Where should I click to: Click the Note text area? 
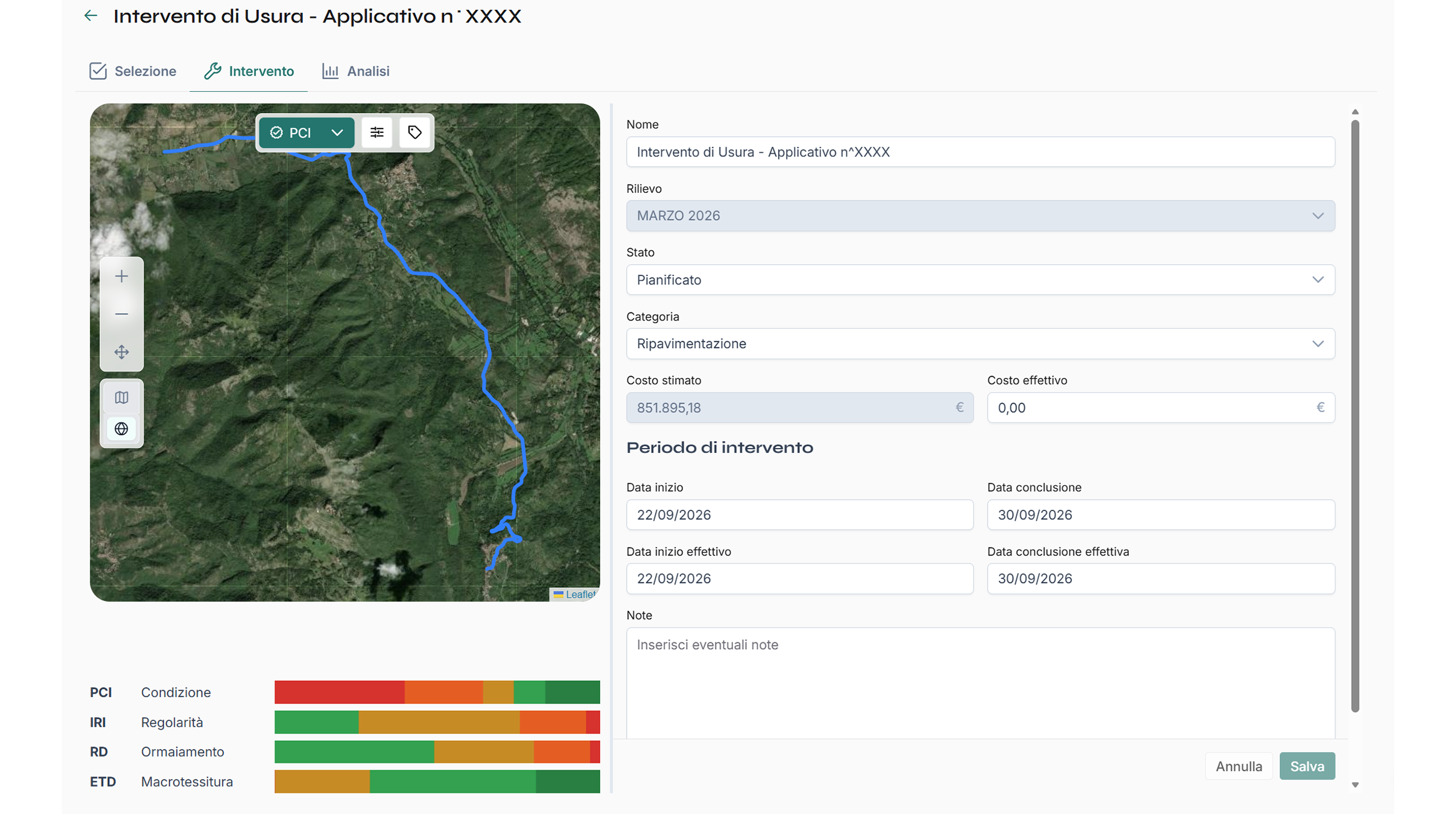point(980,683)
